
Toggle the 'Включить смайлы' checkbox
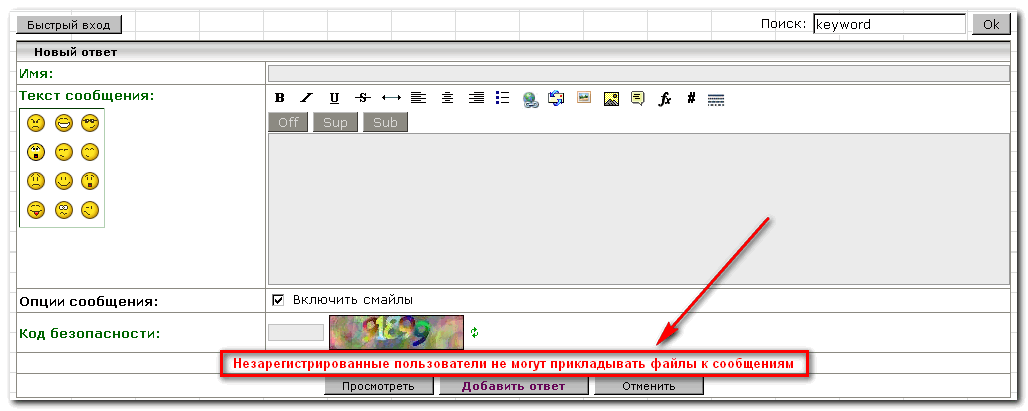point(278,300)
